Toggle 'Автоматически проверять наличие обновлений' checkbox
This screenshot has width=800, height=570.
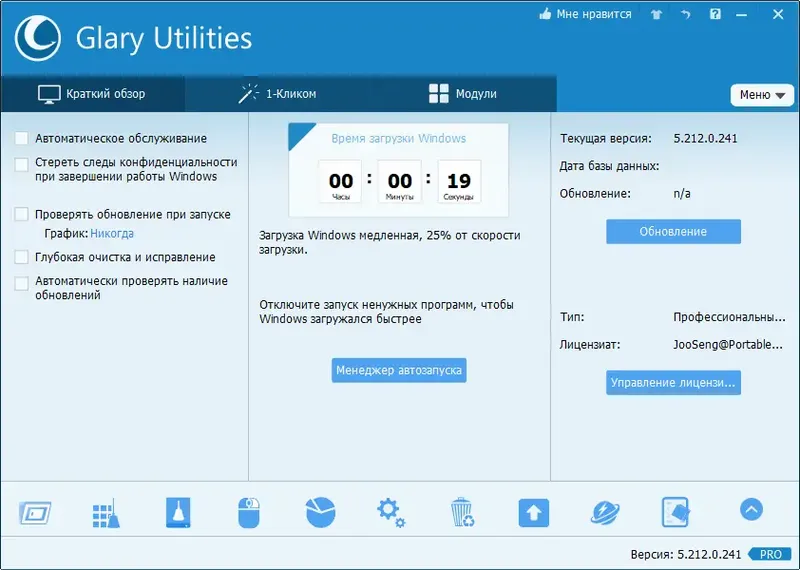(21, 284)
